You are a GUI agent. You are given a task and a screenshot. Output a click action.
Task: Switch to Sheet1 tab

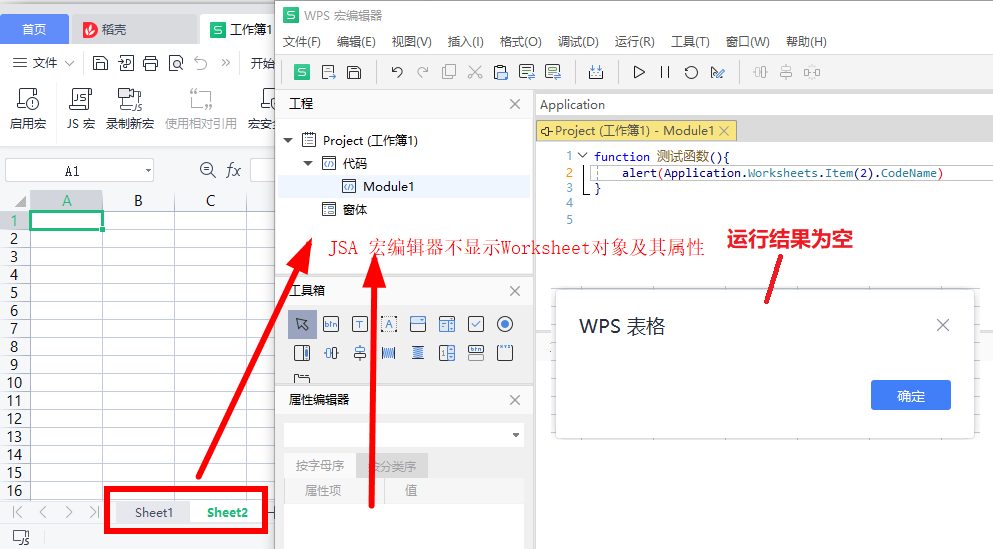click(x=153, y=512)
